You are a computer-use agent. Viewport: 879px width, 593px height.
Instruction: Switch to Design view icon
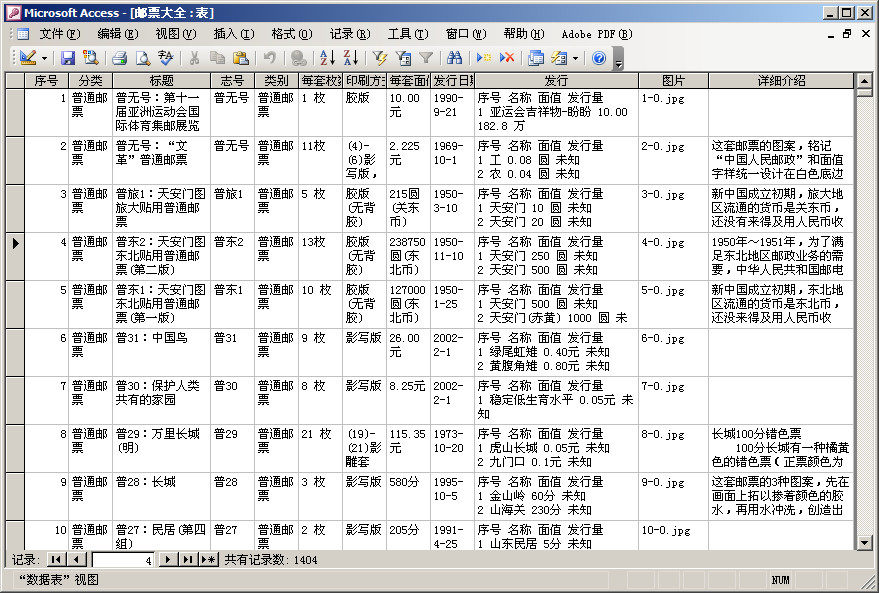(27, 57)
